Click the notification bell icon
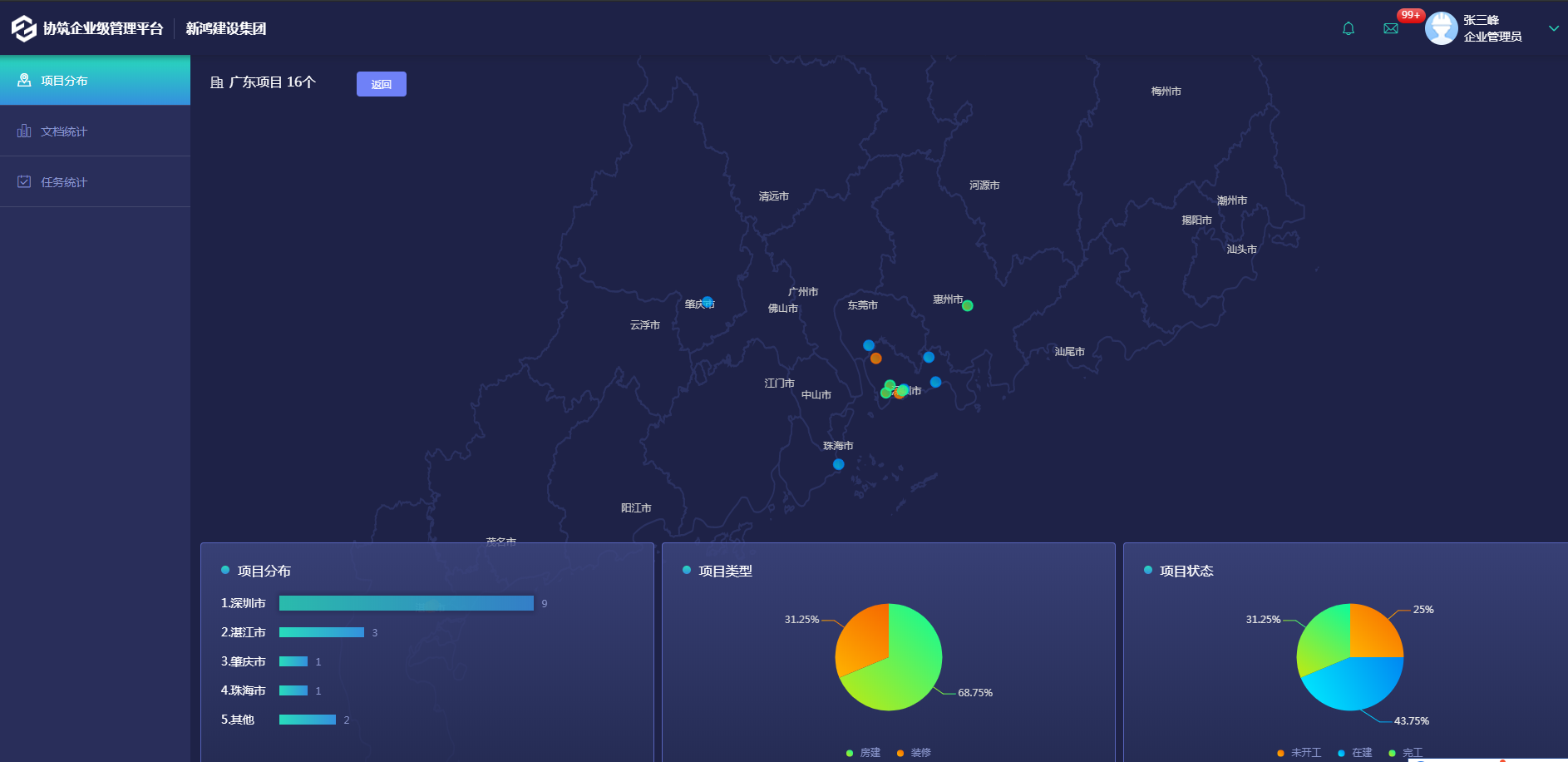The height and width of the screenshot is (762, 1568). (x=1349, y=28)
